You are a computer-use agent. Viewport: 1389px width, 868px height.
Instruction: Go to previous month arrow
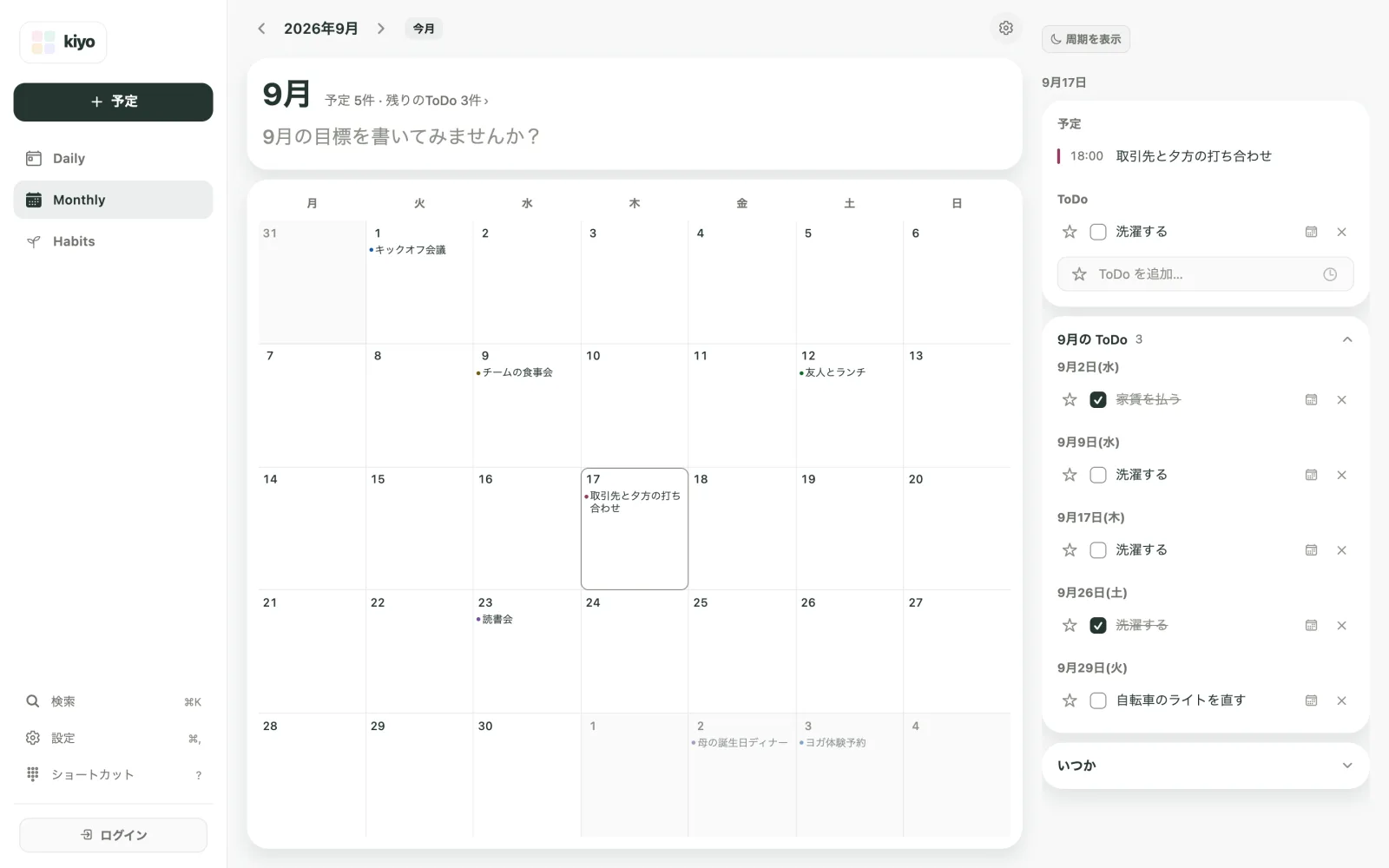261,29
